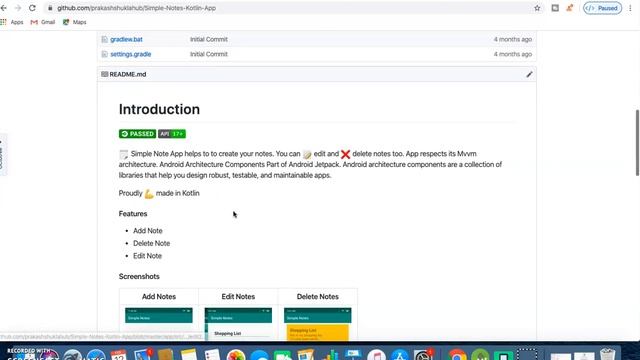Viewport: 640px width, 360px height.
Task: Open Calendar from the Dock
Action: 118,354
